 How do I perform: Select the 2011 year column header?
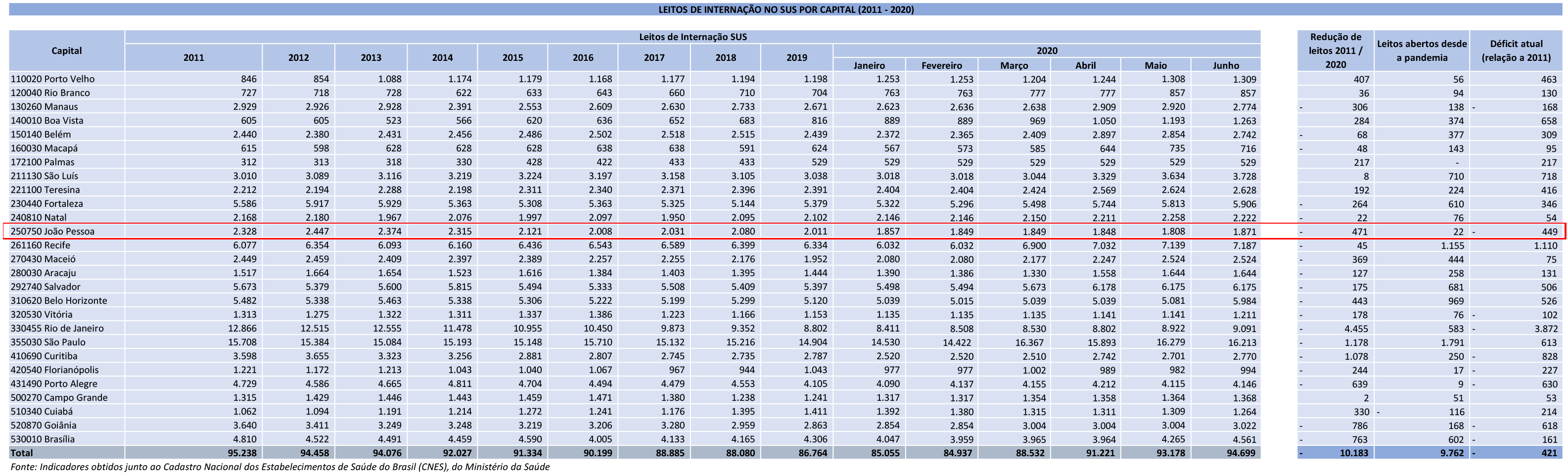(193, 58)
